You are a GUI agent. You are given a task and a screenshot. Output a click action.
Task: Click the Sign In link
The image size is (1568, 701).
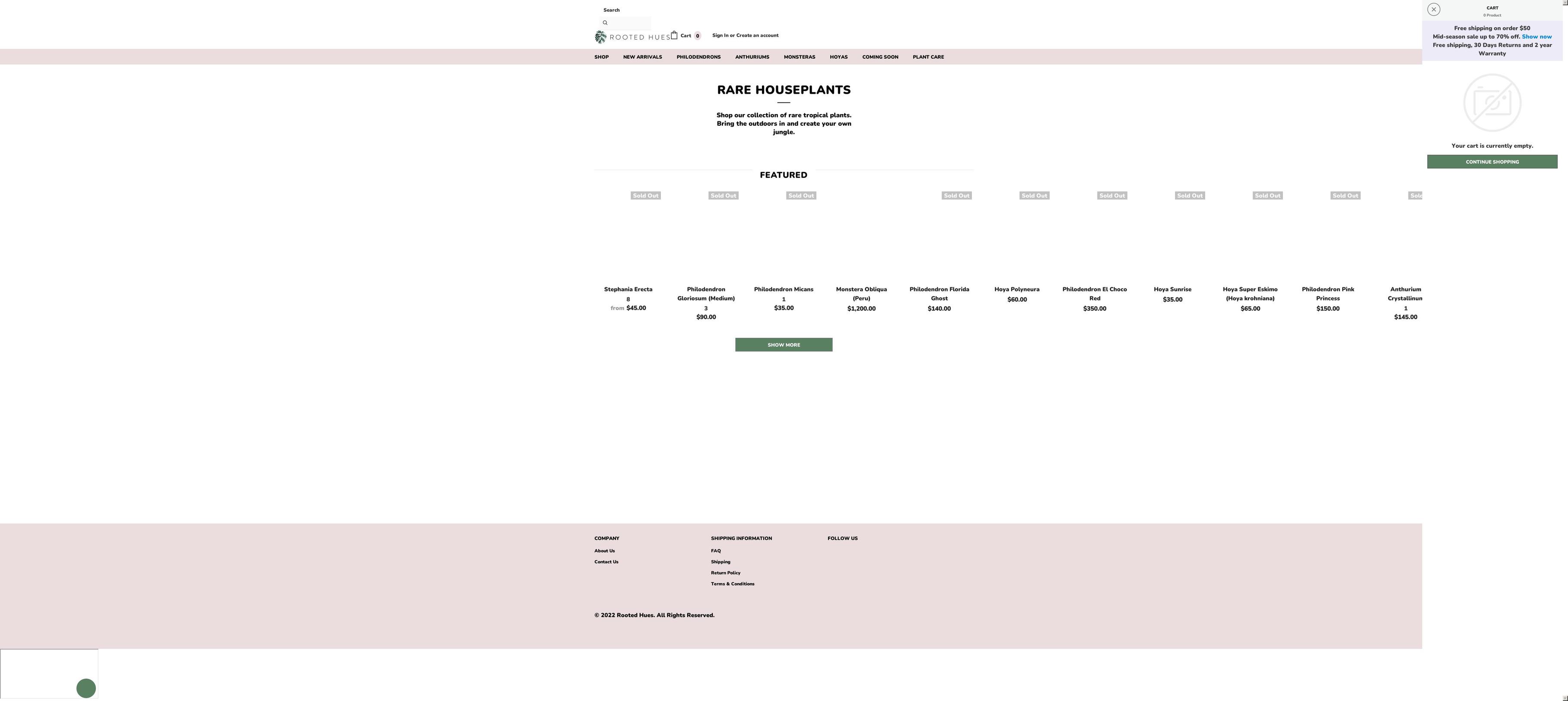(720, 35)
